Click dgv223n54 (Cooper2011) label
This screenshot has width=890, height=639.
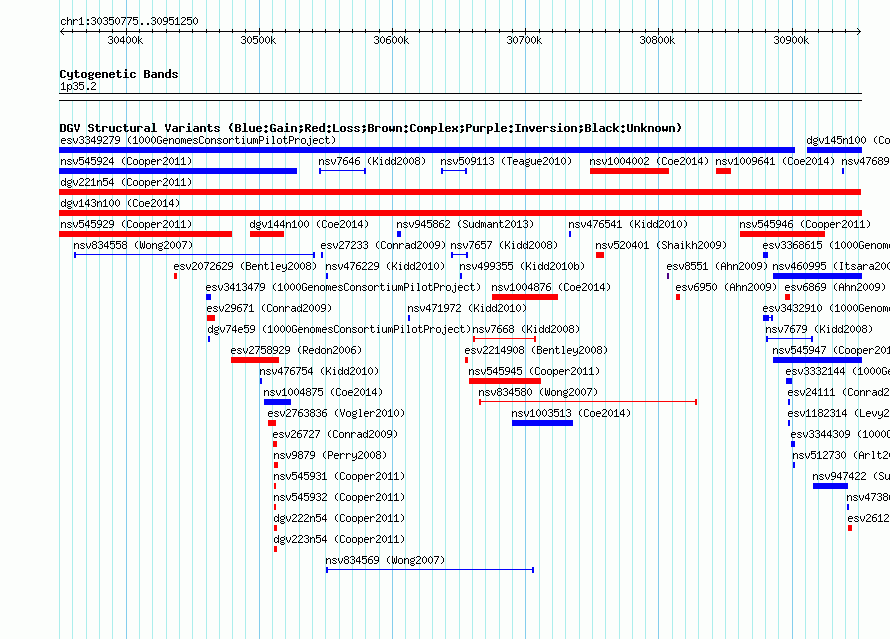[339, 539]
